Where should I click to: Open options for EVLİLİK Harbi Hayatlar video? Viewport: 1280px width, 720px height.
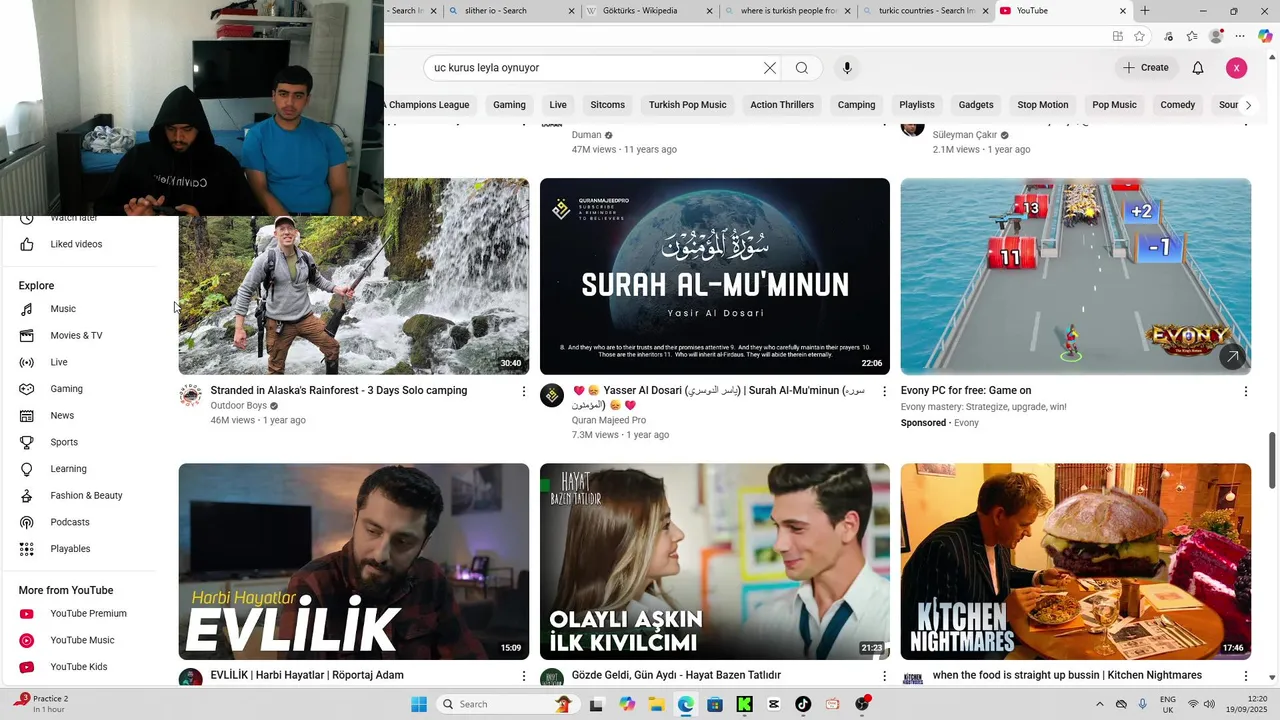click(523, 677)
